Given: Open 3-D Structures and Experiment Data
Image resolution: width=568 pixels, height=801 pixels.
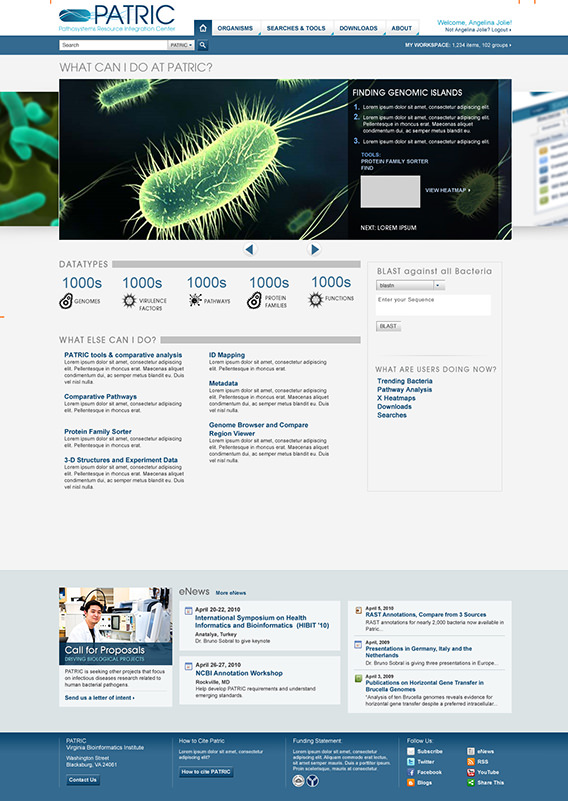Looking at the screenshot, I should pos(121,460).
